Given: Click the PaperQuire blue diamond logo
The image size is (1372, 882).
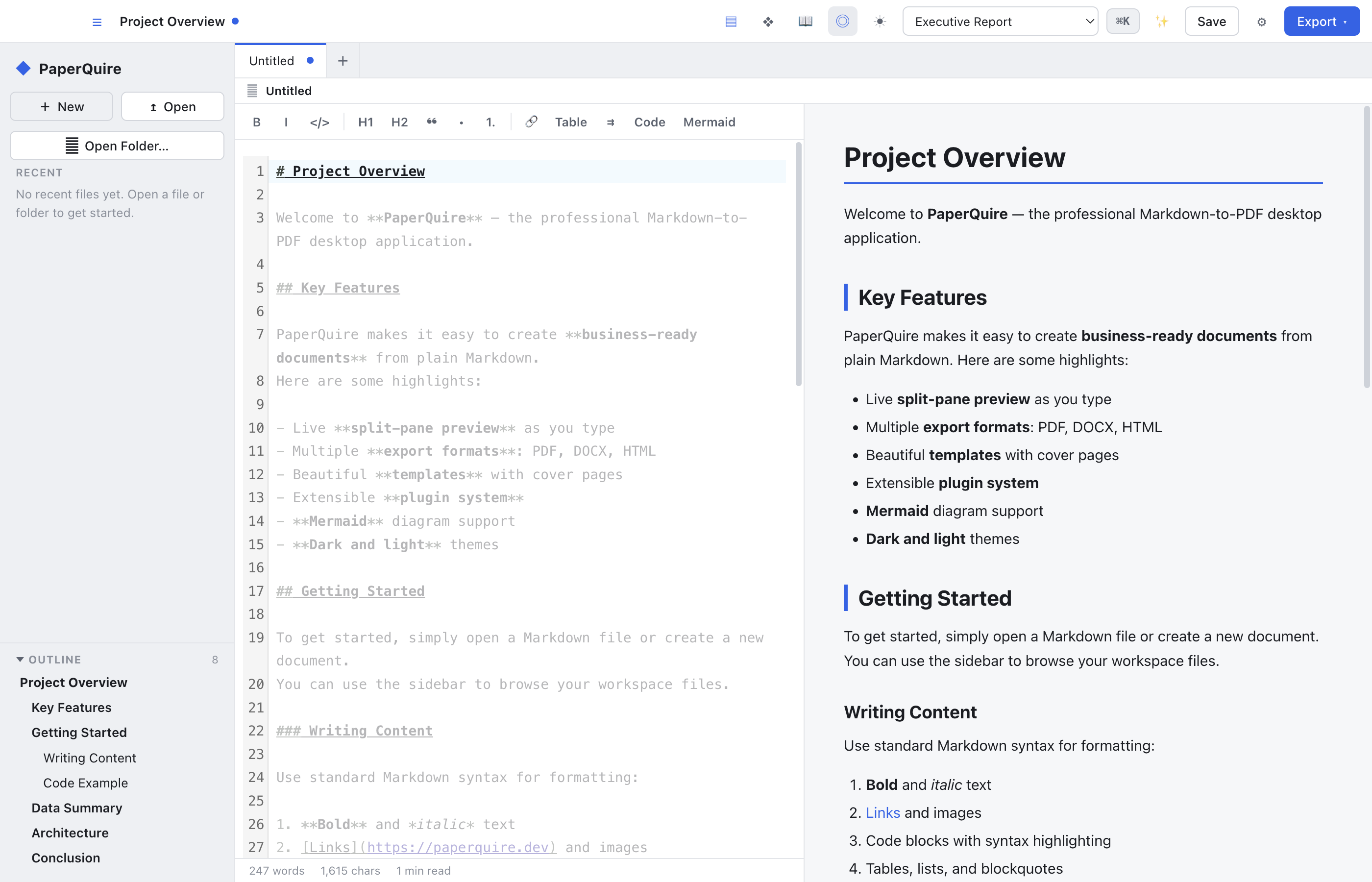Looking at the screenshot, I should click(24, 69).
